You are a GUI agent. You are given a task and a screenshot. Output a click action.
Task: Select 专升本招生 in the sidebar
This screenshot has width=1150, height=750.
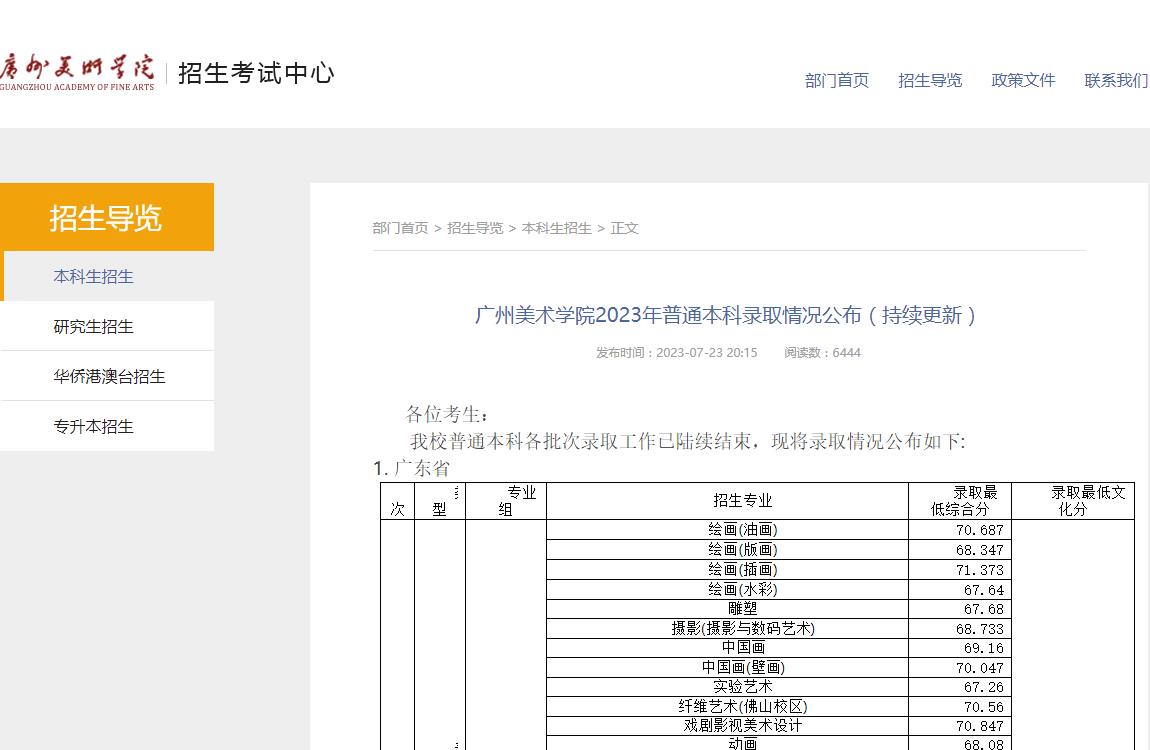point(94,426)
